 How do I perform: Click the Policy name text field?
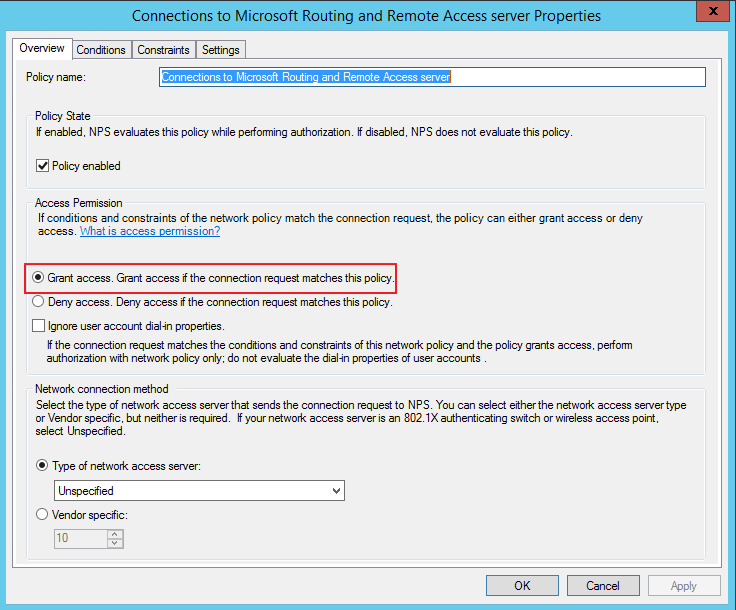click(432, 77)
